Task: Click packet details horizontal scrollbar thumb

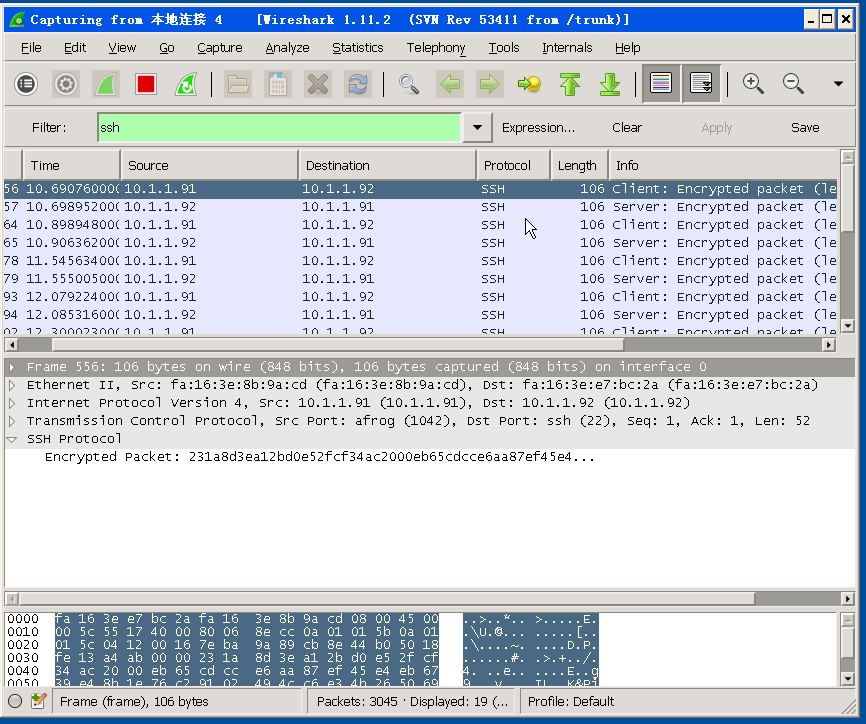Action: (387, 599)
